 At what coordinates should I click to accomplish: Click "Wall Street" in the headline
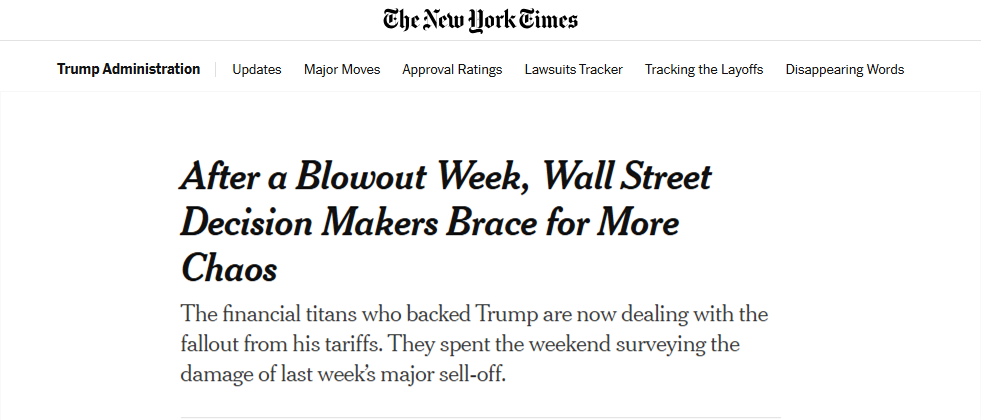point(627,177)
